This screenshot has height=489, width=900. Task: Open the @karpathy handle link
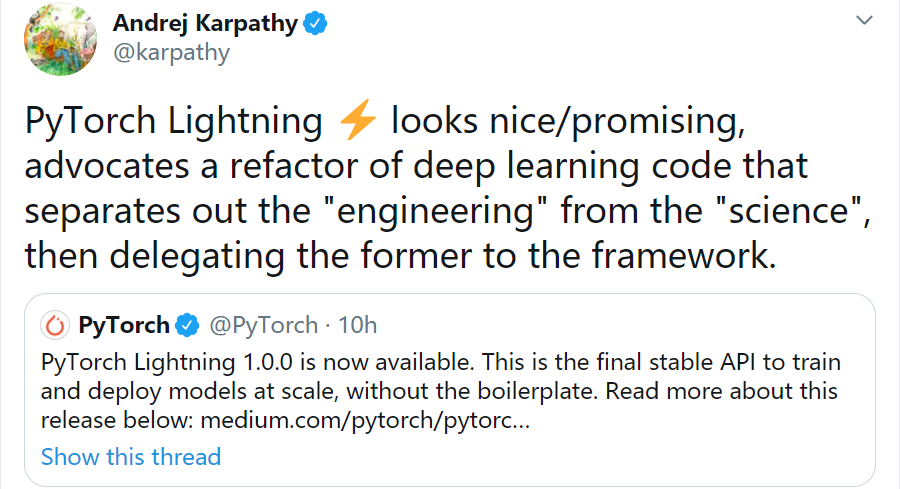(171, 54)
